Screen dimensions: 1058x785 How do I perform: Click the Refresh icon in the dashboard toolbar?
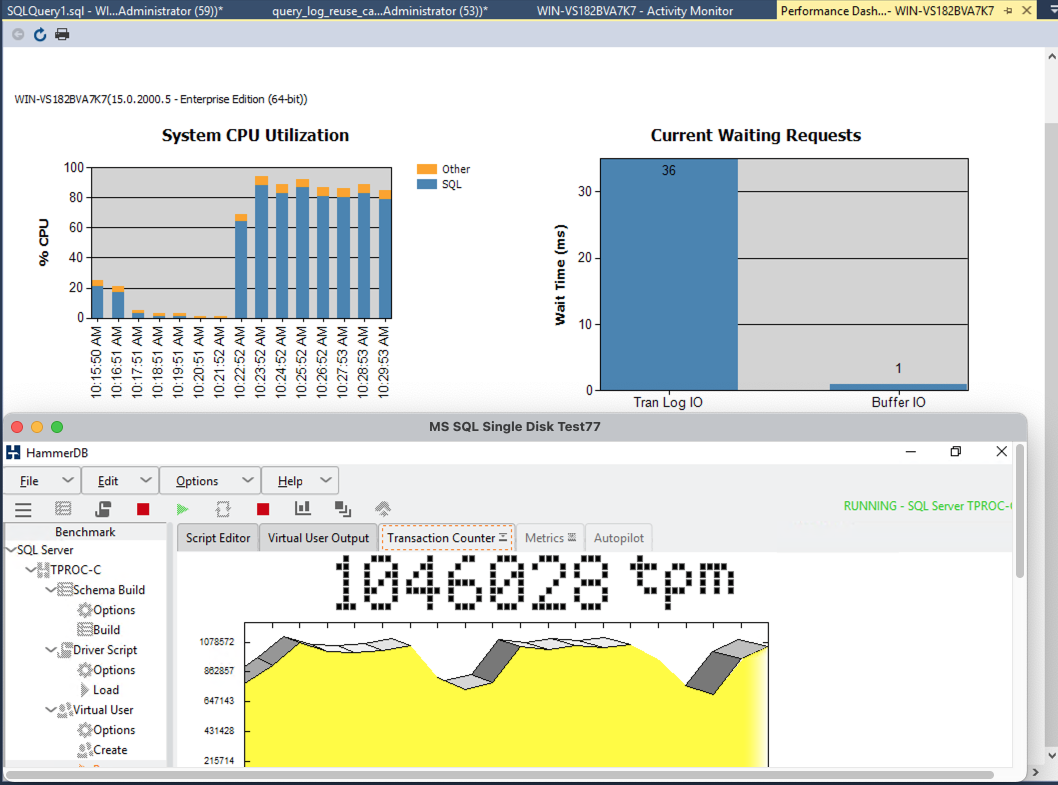[40, 34]
